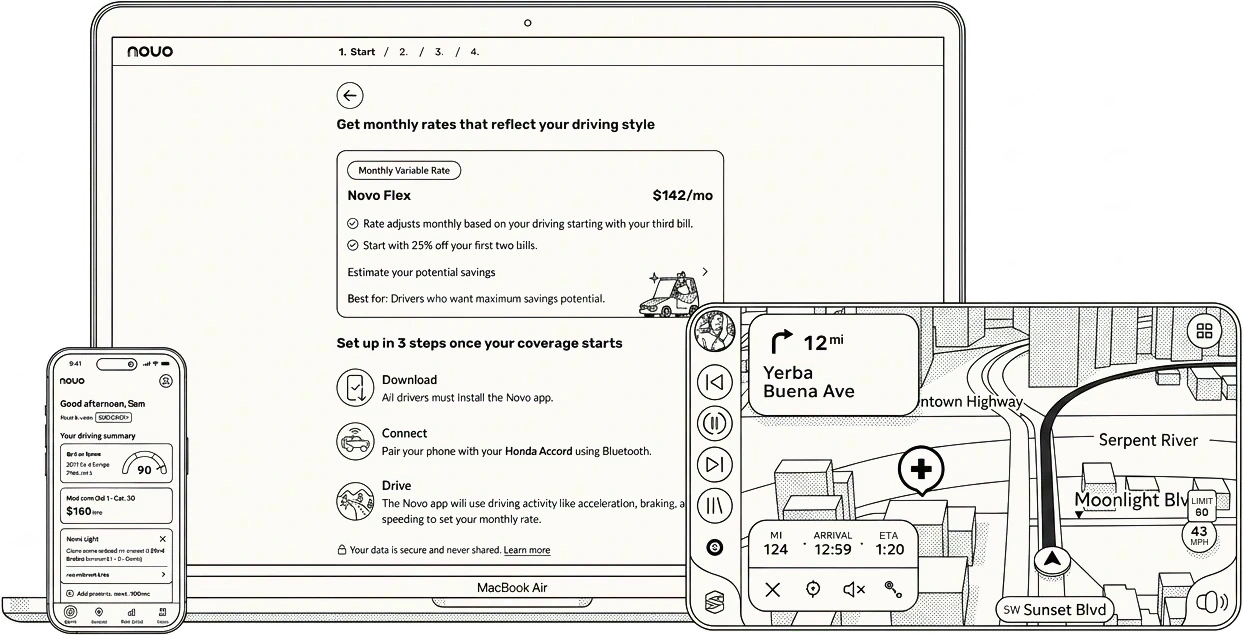The image size is (1243, 635).
Task: Click the Monthly Variable Rate pill
Action: [404, 171]
